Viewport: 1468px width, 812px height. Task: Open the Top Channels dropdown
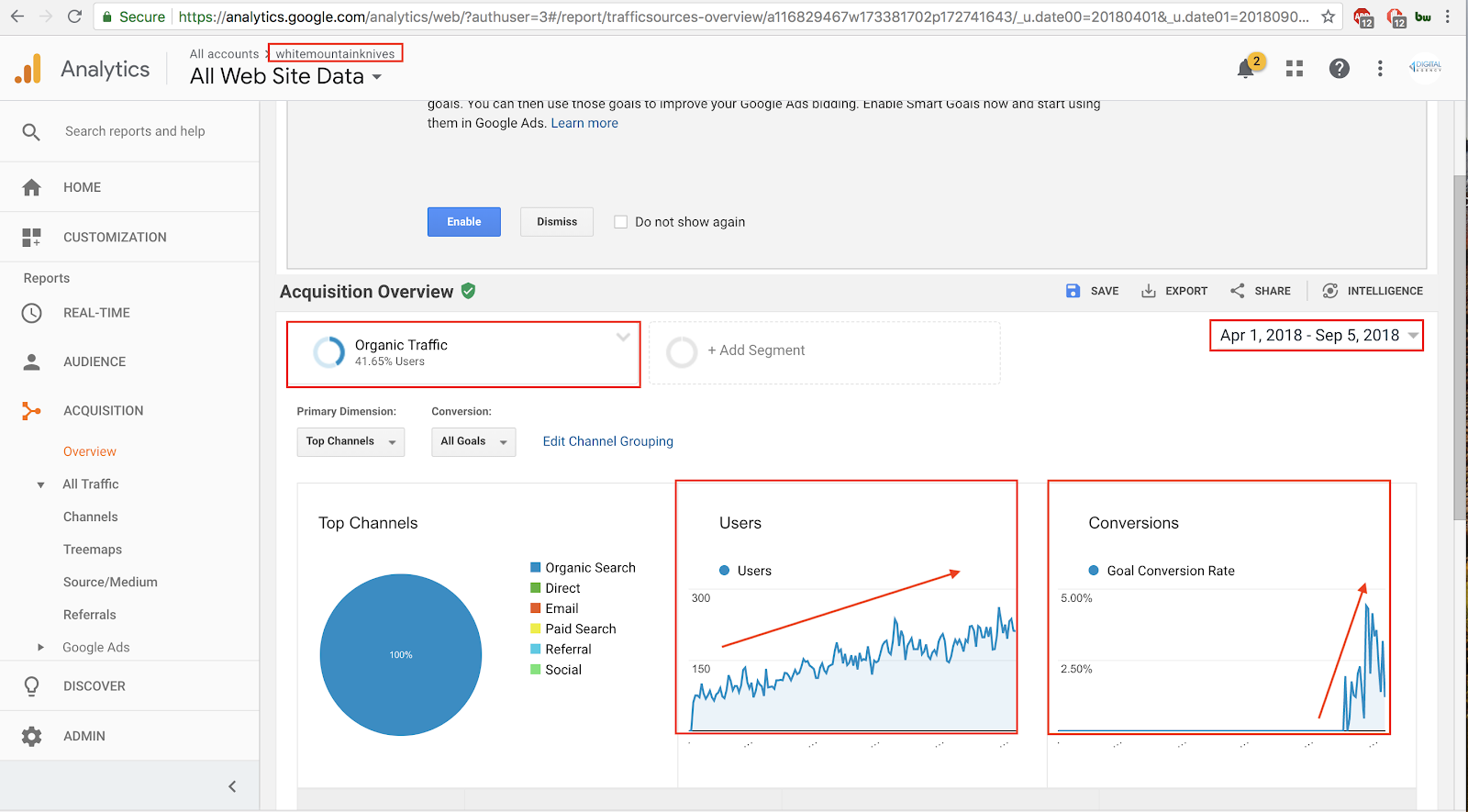coord(350,441)
